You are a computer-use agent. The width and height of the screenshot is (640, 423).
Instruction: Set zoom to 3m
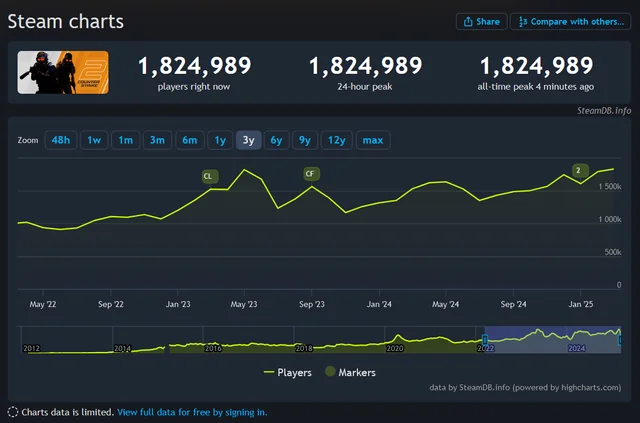[x=157, y=140]
